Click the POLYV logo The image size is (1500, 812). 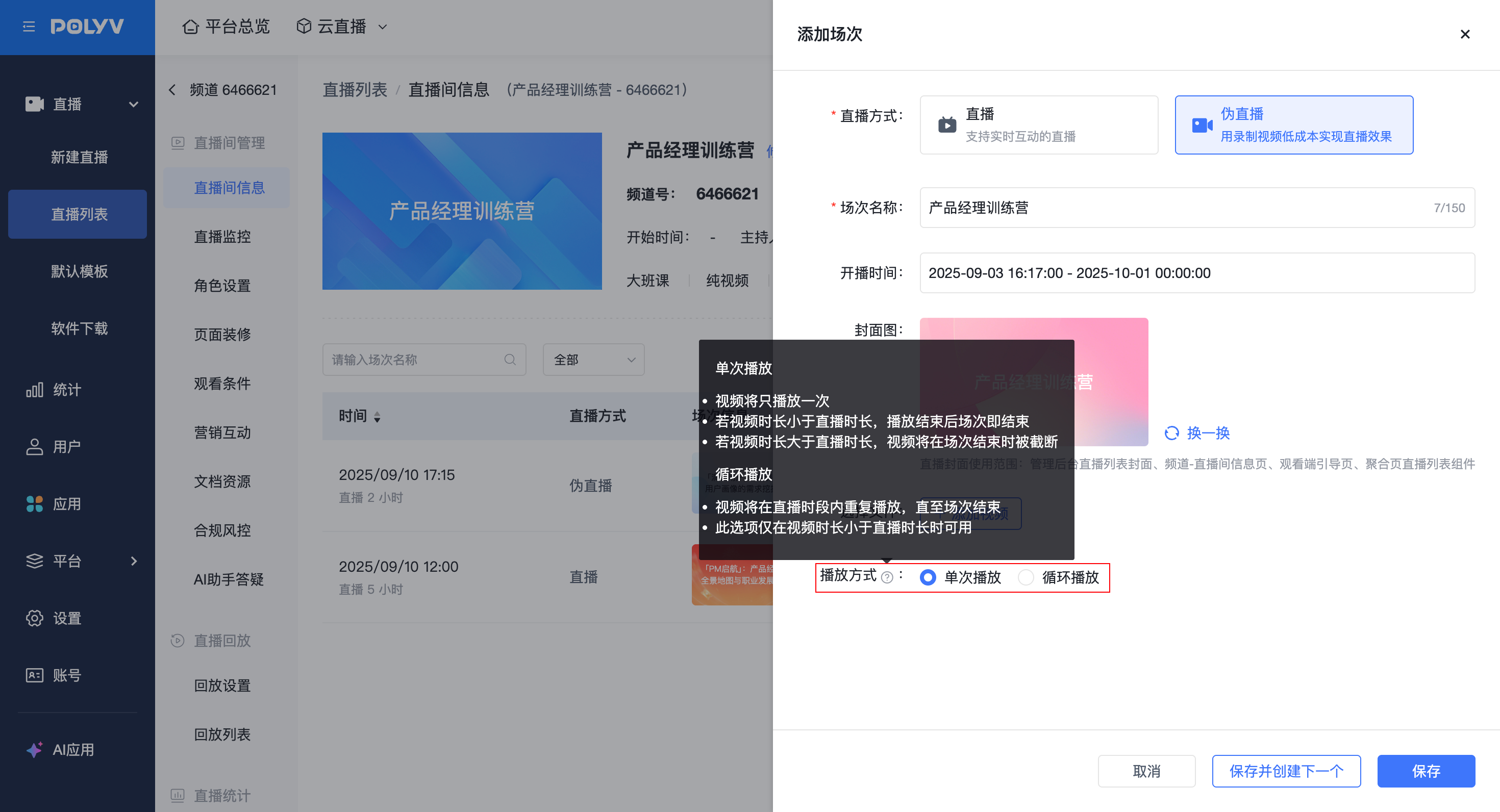click(x=87, y=27)
